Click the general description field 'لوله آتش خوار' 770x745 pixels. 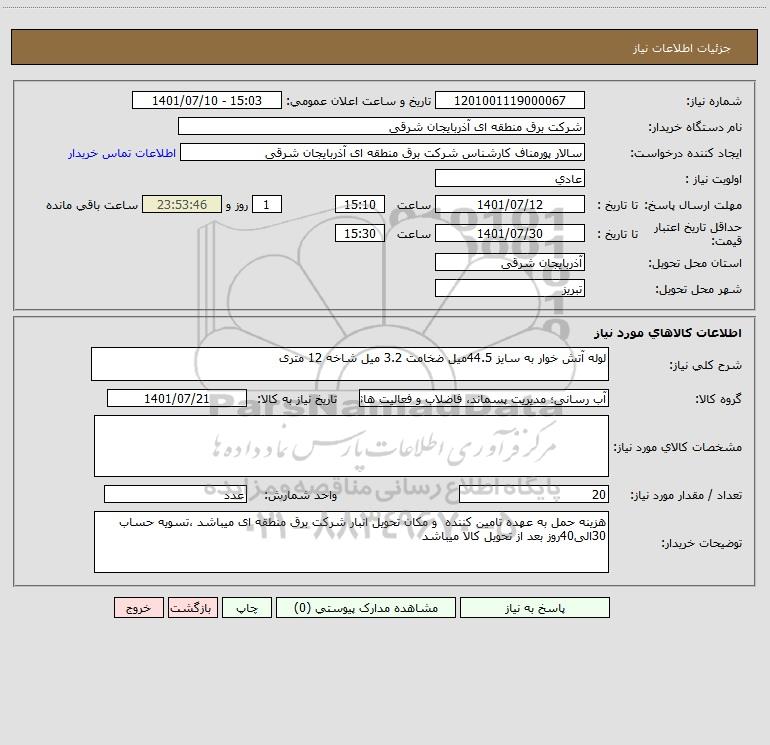click(350, 364)
